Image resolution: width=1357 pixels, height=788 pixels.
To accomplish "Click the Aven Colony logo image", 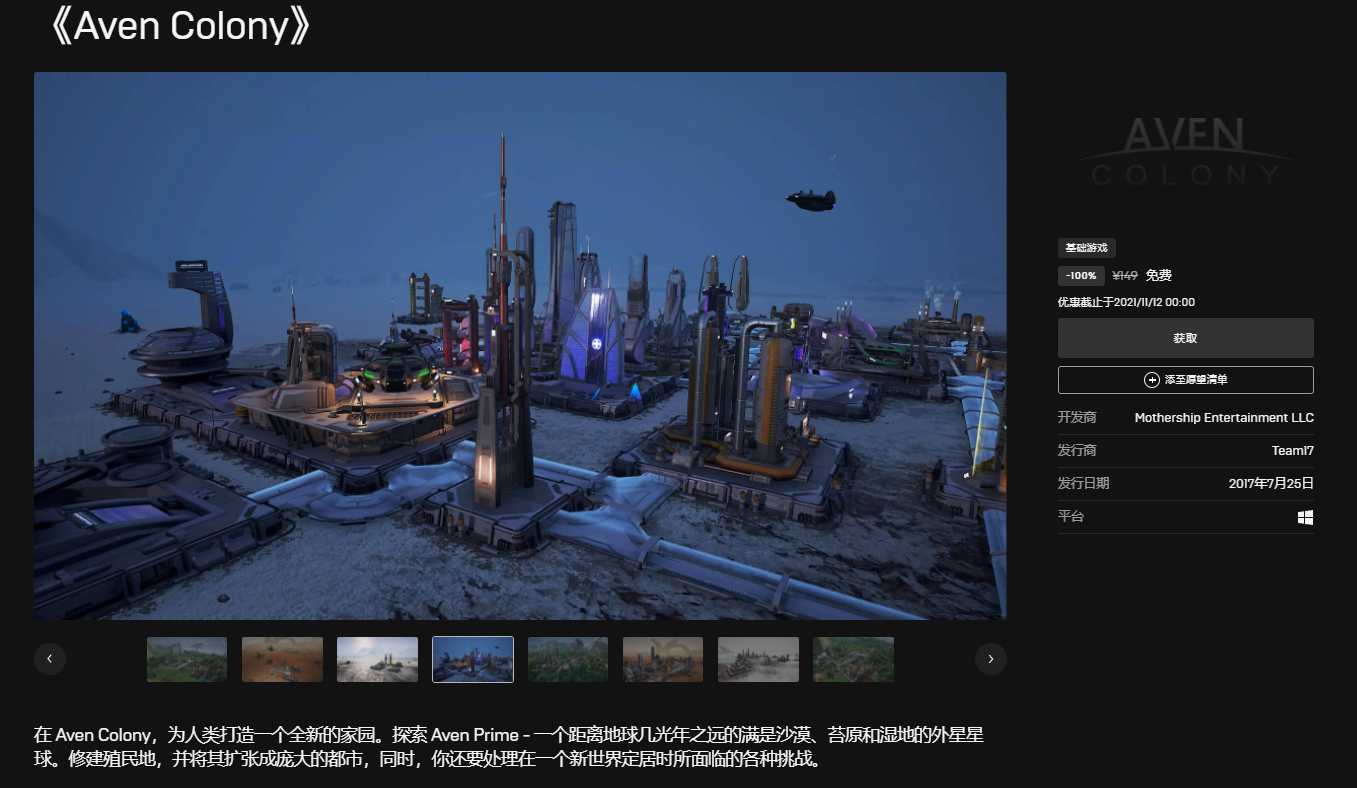I will pyautogui.click(x=1185, y=150).
